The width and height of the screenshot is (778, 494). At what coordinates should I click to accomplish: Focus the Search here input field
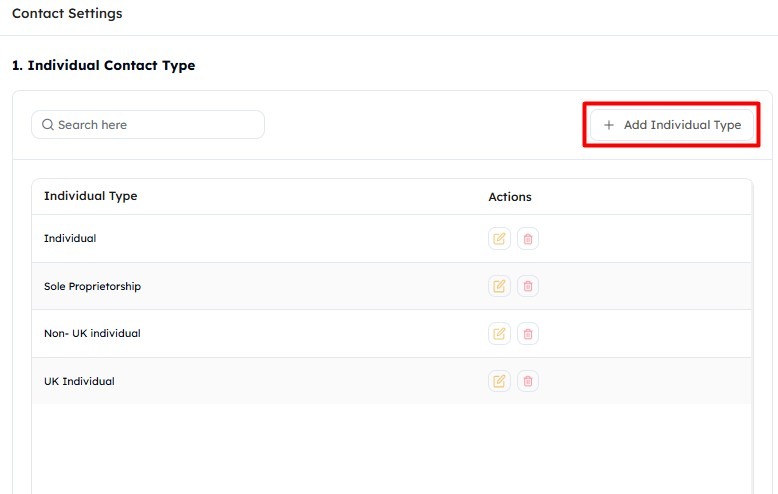tap(148, 124)
